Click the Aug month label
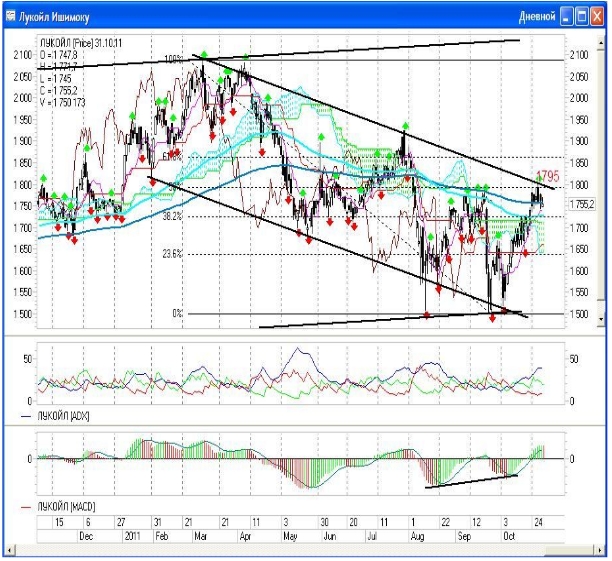612x561 pixels. coord(417,536)
